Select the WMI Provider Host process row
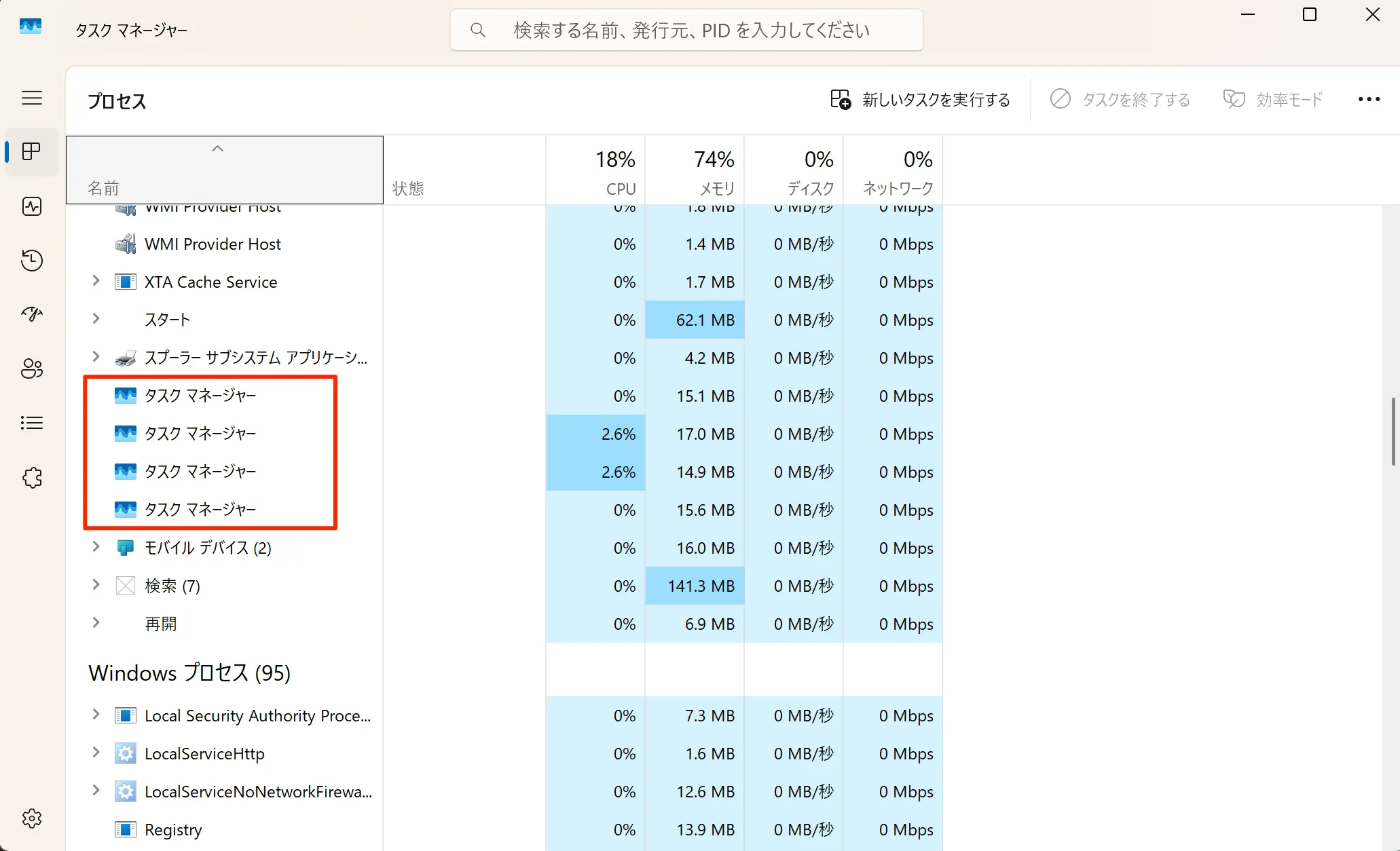The width and height of the screenshot is (1400, 851). 213,244
